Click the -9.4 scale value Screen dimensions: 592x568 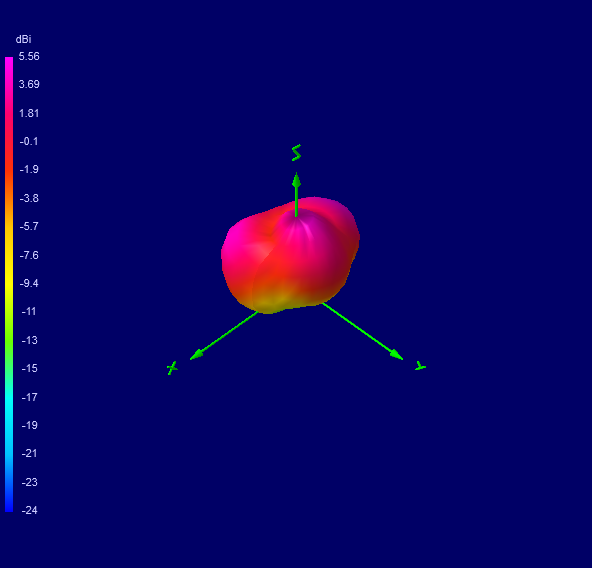pyautogui.click(x=29, y=283)
